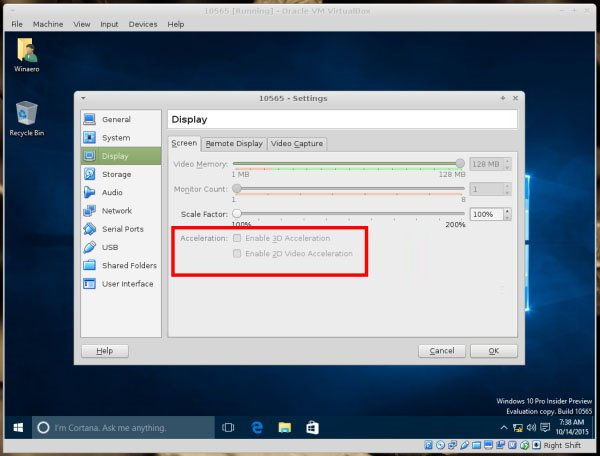Open the General settings category
The width and height of the screenshot is (600, 456).
(115, 119)
